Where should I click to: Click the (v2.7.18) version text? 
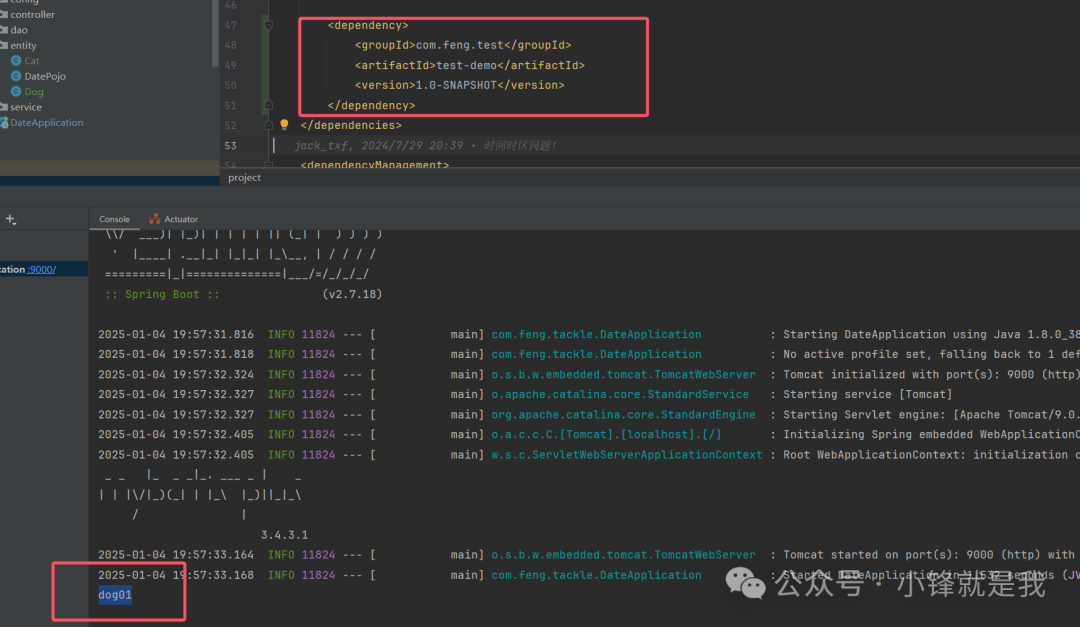coord(352,294)
